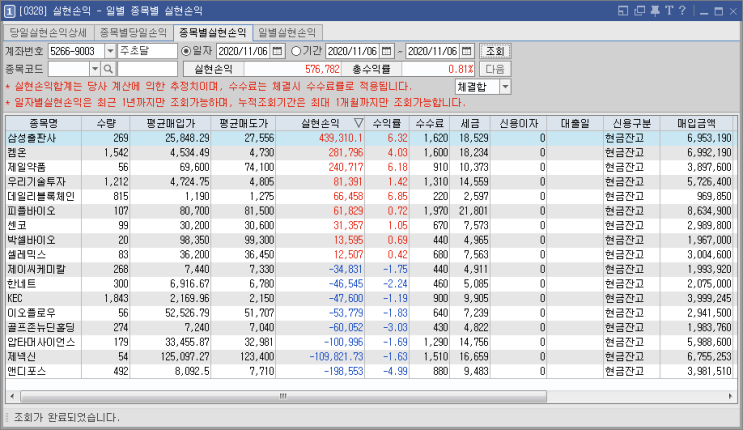Click the horizontal scrollbar thumb
The width and height of the screenshot is (743, 430).
tap(283, 396)
